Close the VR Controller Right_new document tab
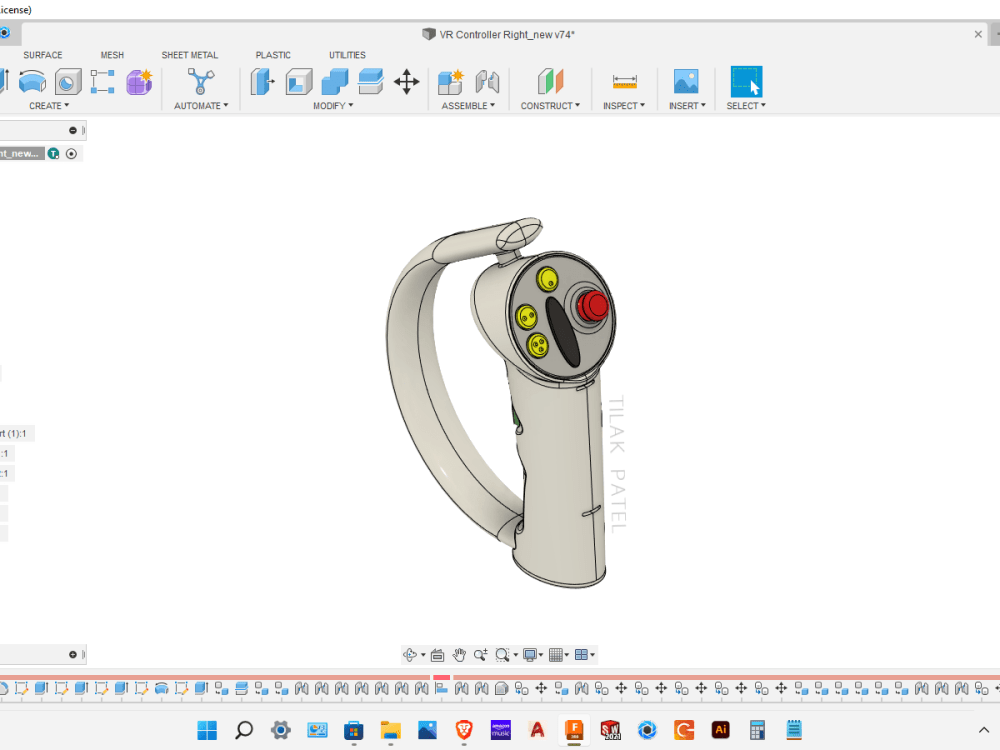The width and height of the screenshot is (1000, 750). click(x=978, y=34)
